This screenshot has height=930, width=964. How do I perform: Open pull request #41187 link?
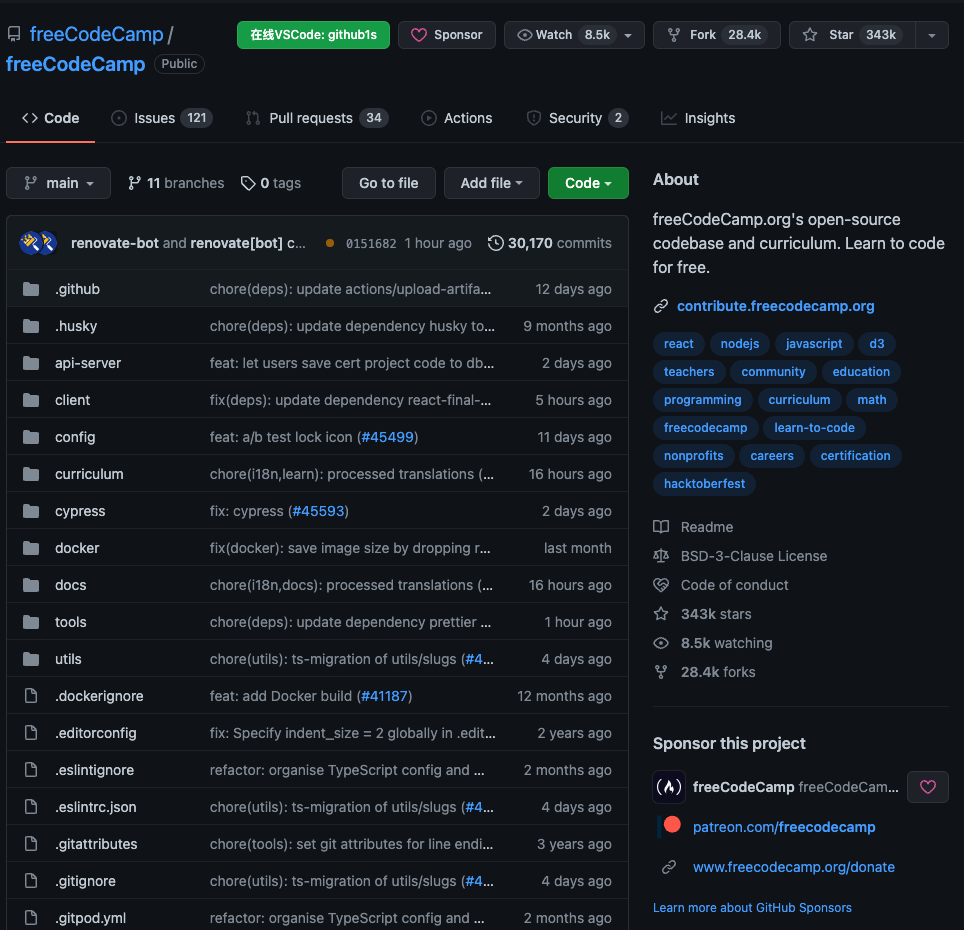[x=384, y=696]
